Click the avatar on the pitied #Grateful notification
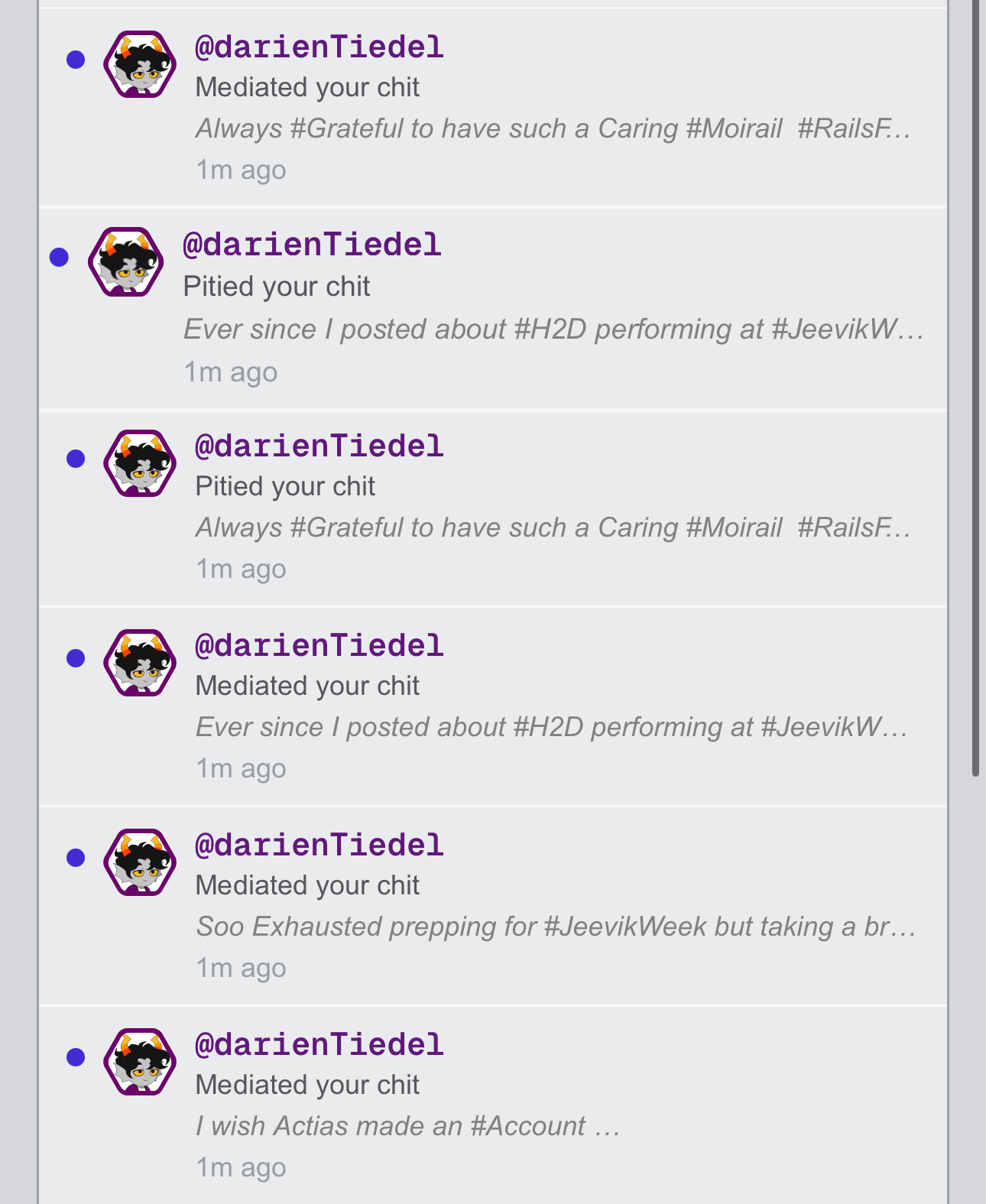The height and width of the screenshot is (1204, 986). coord(140,463)
